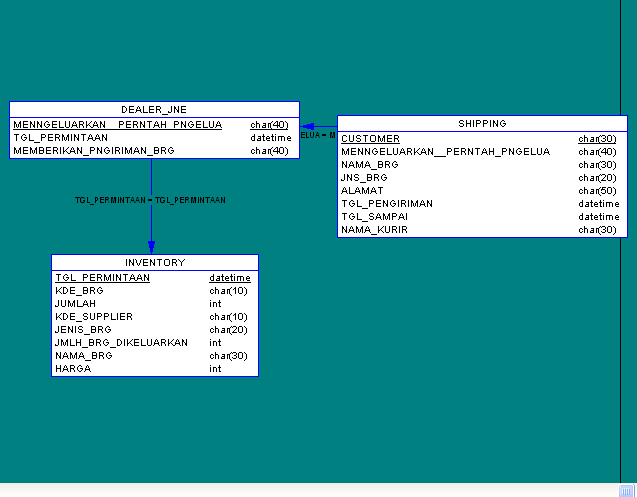Select the TGL_PERMINTAAN = TGL_PERMINTAAN reference label

click(x=150, y=200)
